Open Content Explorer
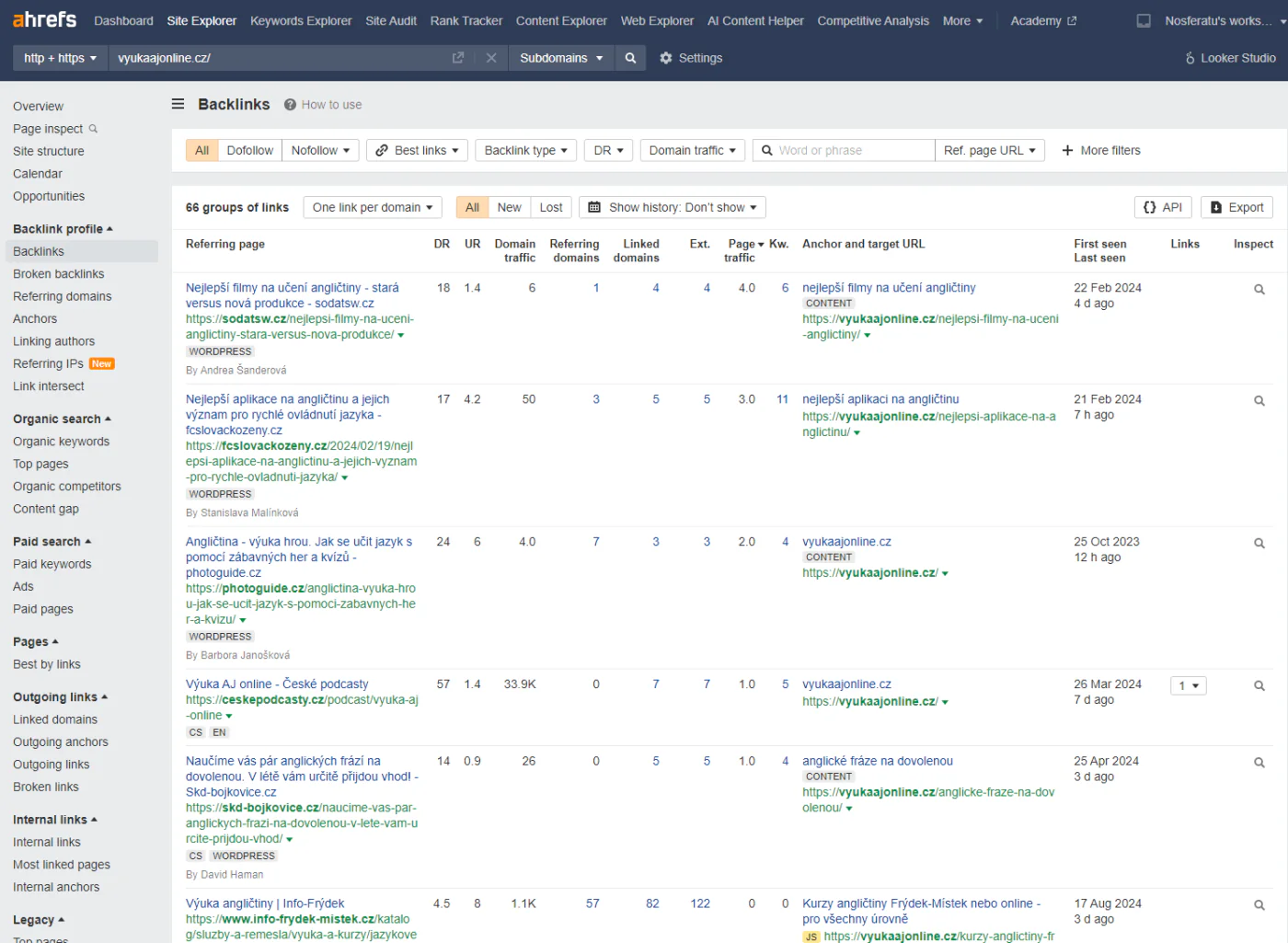Viewport: 1288px width, 943px height. click(561, 20)
